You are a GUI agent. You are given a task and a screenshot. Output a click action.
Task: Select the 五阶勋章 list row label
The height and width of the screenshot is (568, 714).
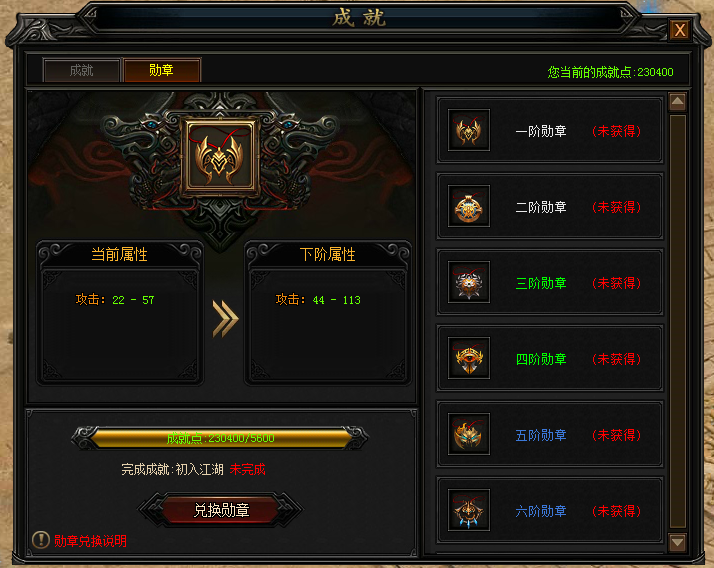click(541, 435)
